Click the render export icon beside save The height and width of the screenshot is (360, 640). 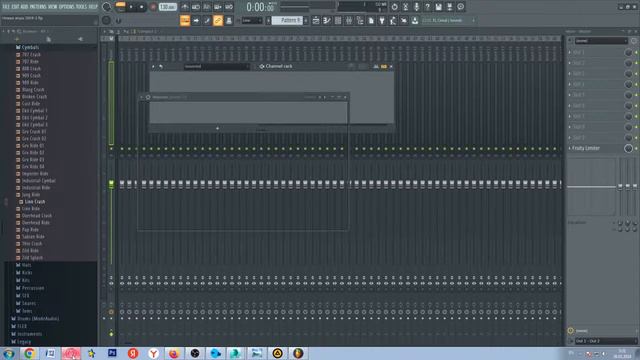[x=449, y=7]
